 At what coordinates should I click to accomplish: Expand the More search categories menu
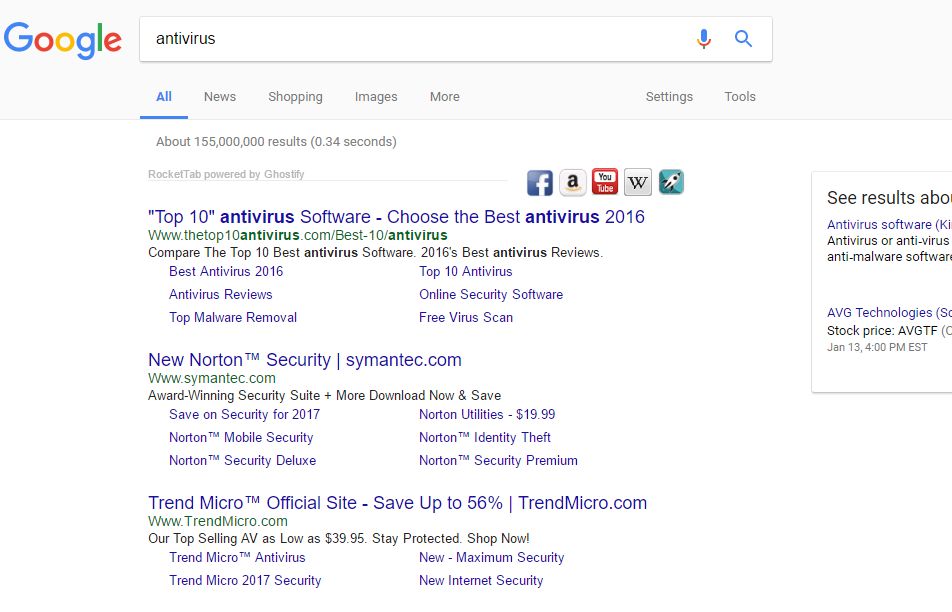click(x=445, y=97)
